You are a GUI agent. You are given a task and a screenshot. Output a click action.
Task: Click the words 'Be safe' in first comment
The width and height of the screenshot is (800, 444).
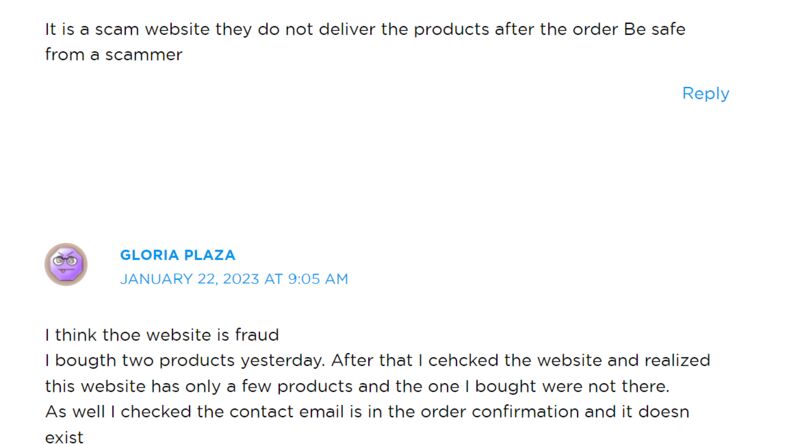[x=655, y=29]
